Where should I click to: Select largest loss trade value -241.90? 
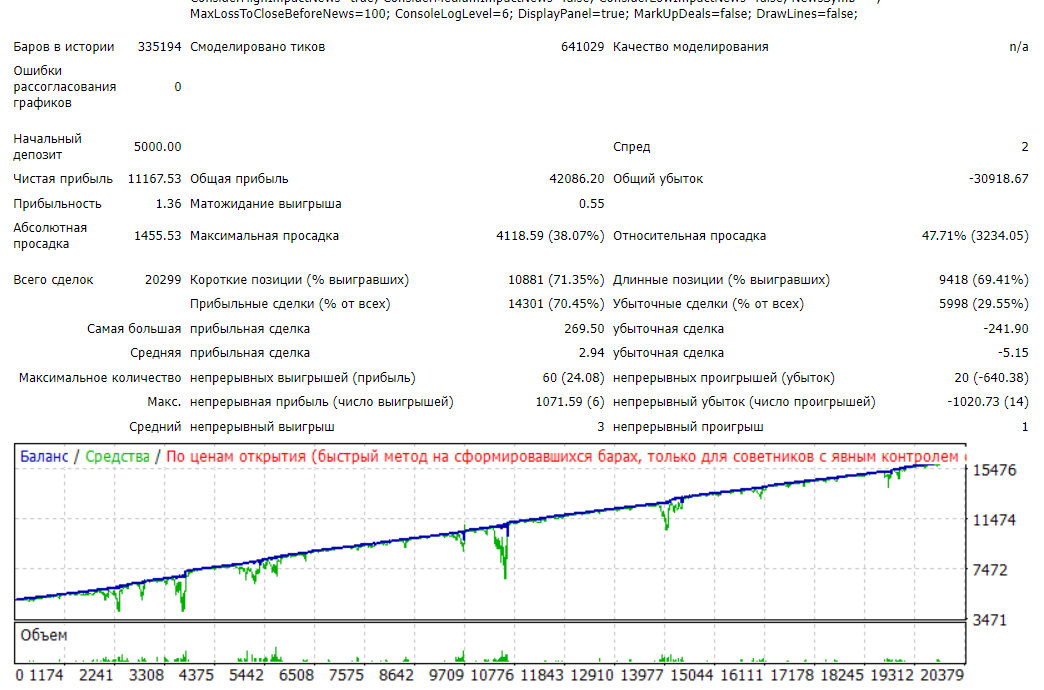(1005, 329)
